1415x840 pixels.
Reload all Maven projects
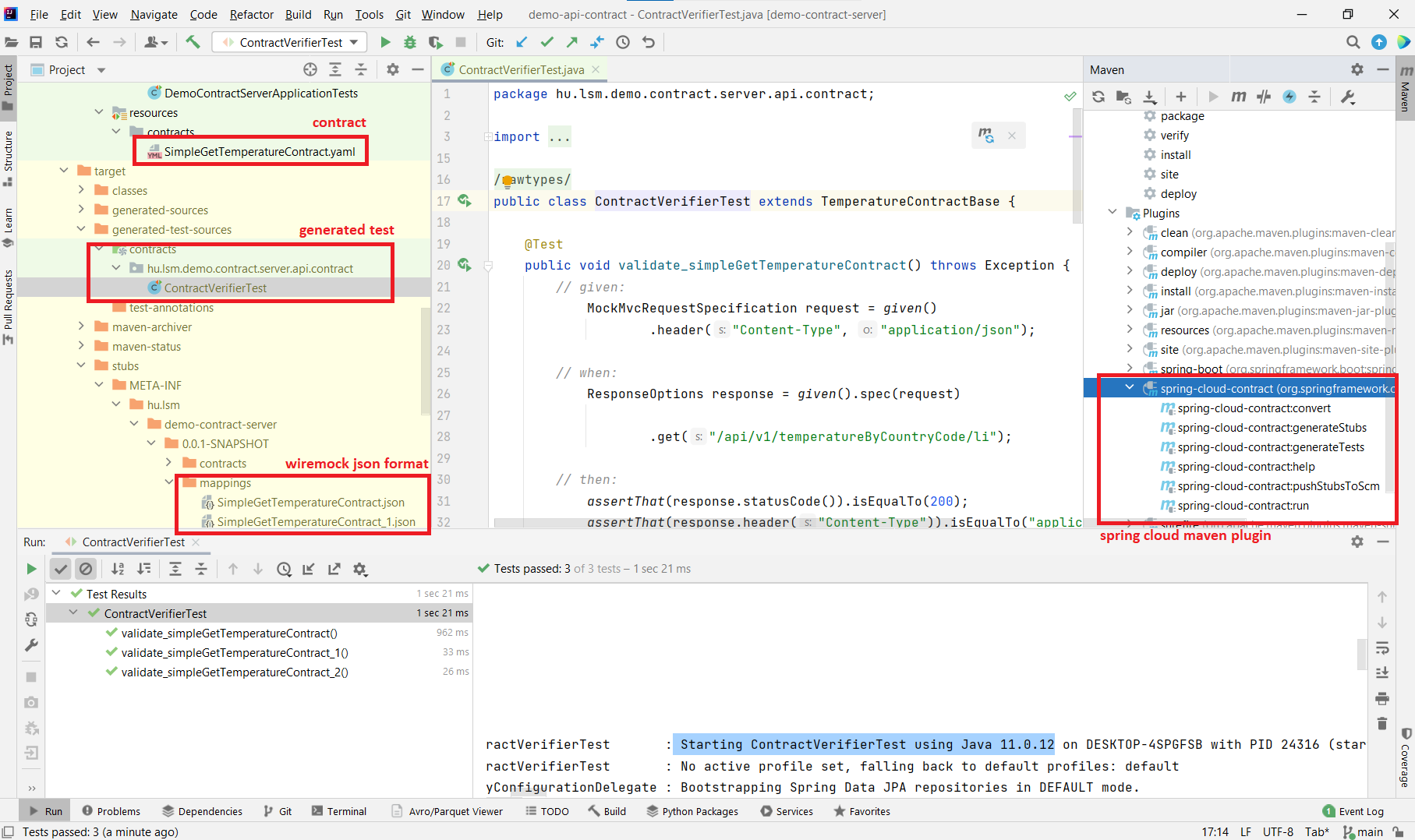point(1098,97)
